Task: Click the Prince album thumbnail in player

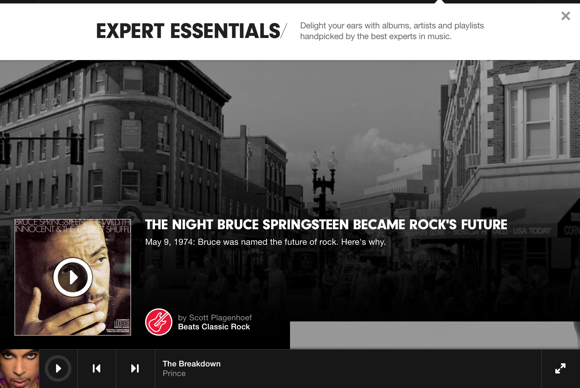Action: point(20,368)
